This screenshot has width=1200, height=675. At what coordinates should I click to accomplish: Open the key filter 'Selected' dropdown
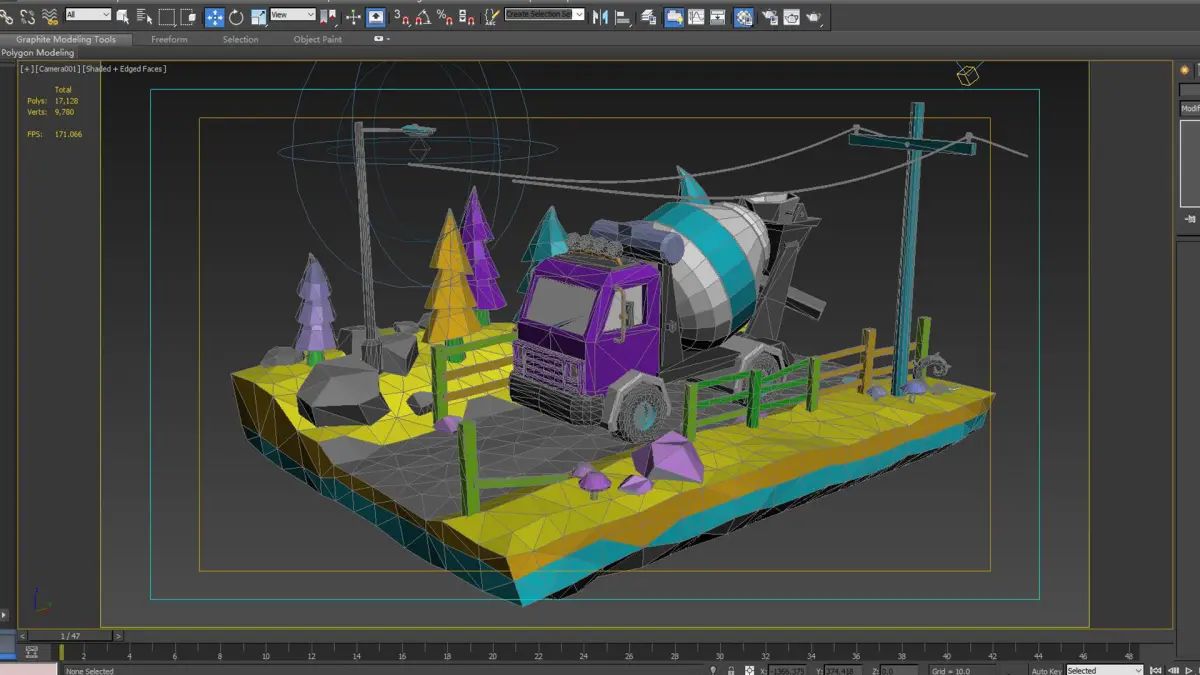point(1104,671)
